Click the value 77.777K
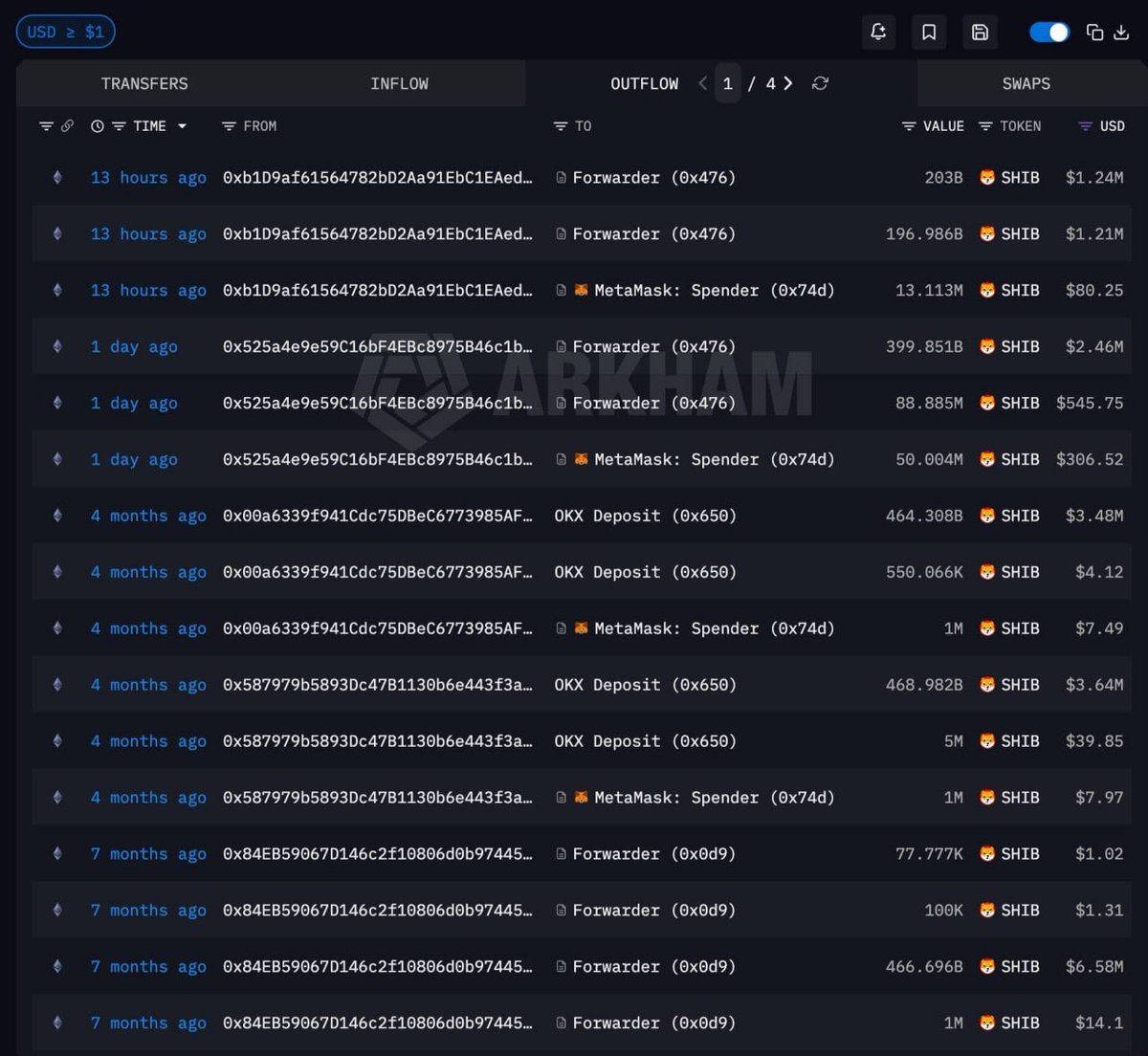 [929, 854]
